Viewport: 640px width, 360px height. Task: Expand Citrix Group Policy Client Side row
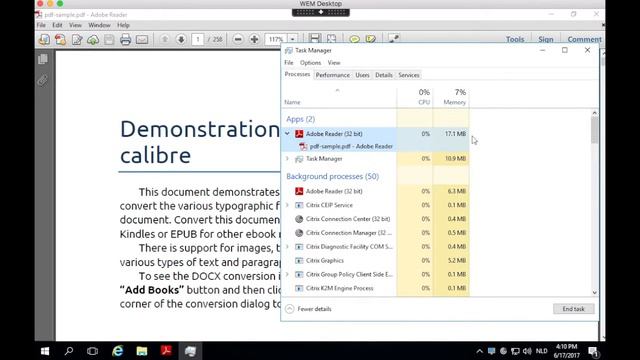[x=287, y=274]
